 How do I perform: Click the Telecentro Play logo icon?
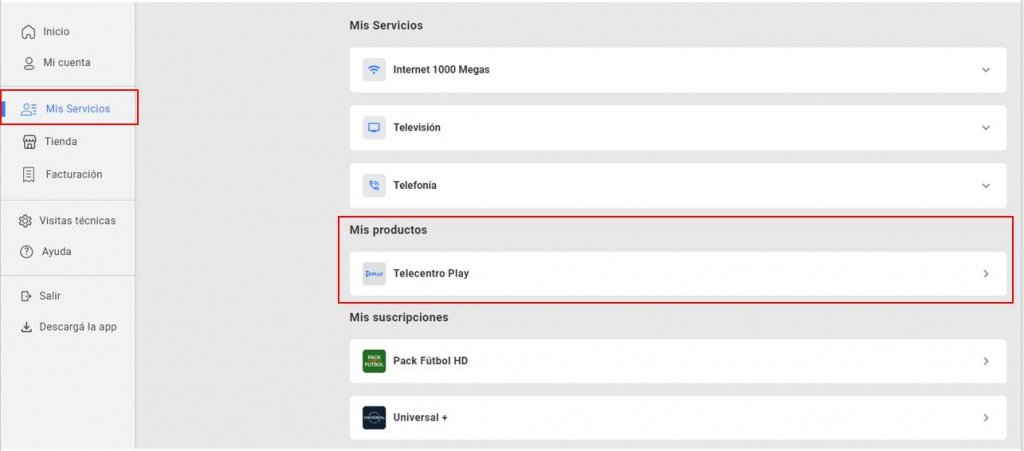[x=374, y=274]
